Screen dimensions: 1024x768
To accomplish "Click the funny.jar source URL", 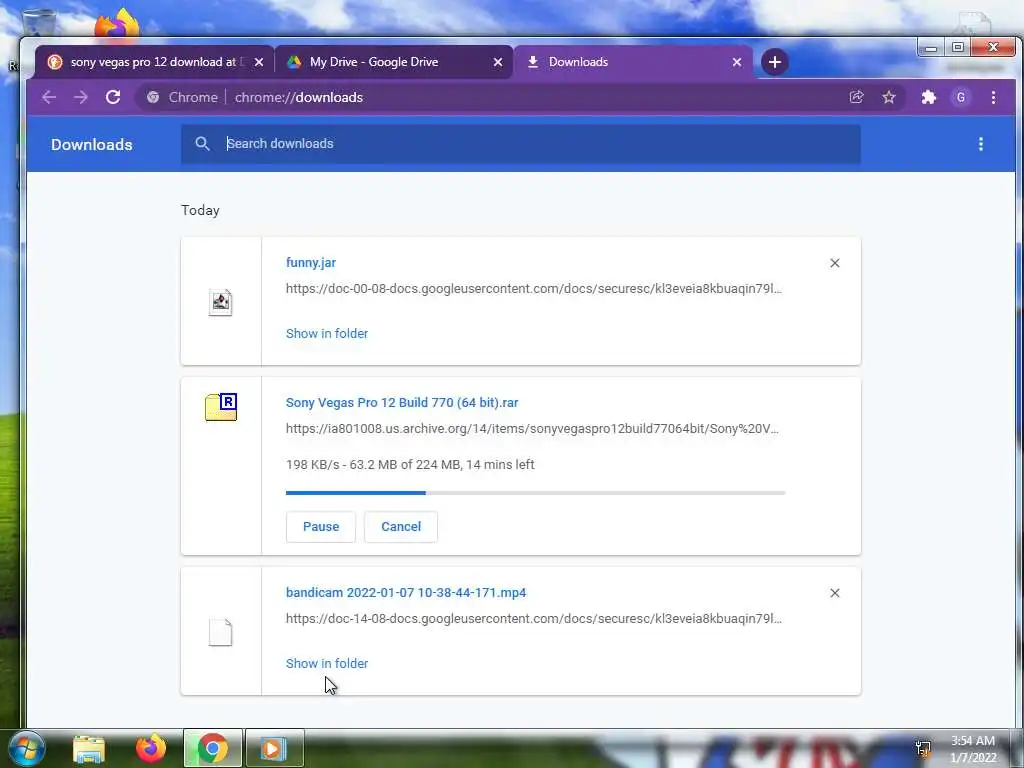I will click(x=534, y=289).
